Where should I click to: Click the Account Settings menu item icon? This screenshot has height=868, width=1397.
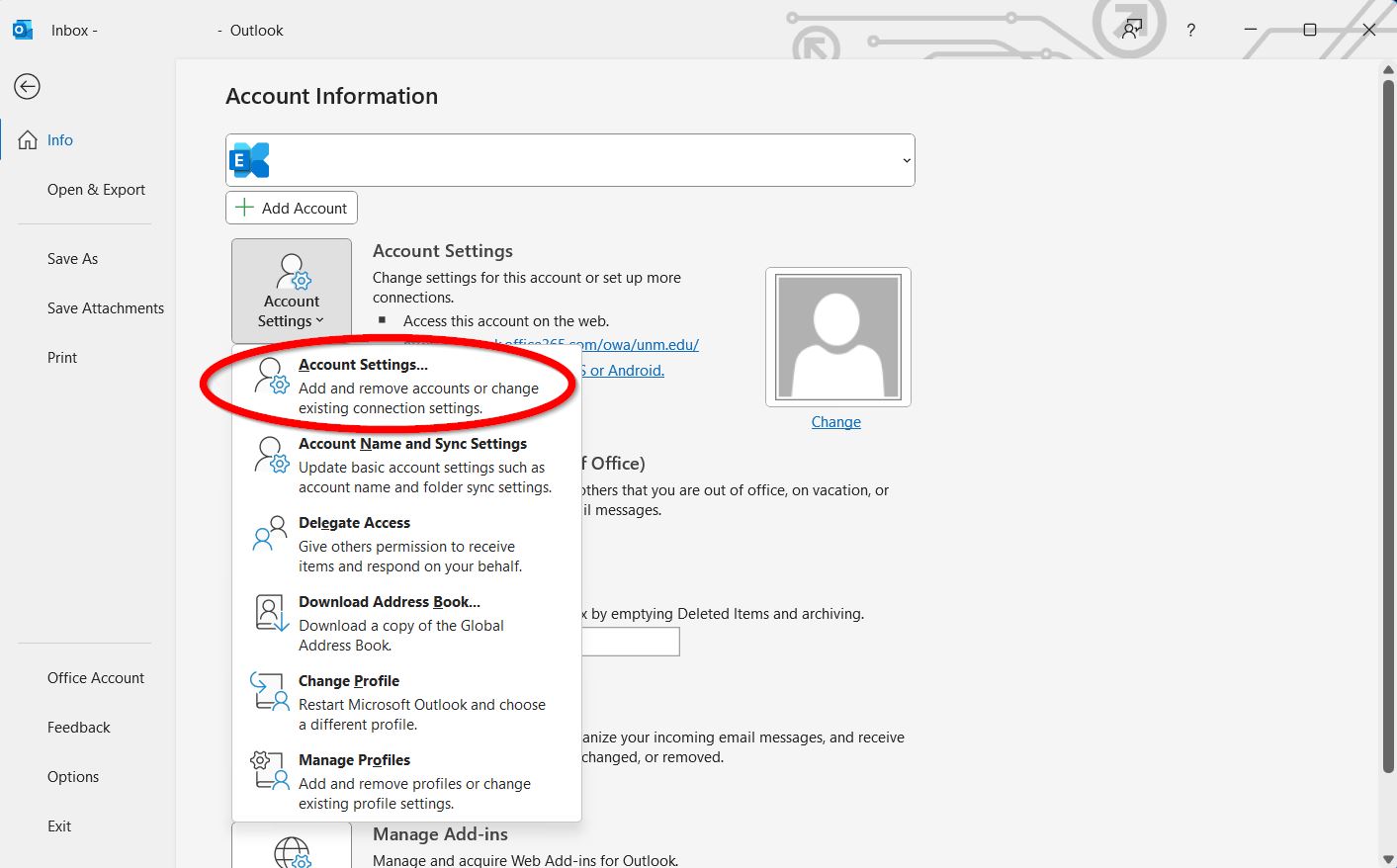point(271,376)
